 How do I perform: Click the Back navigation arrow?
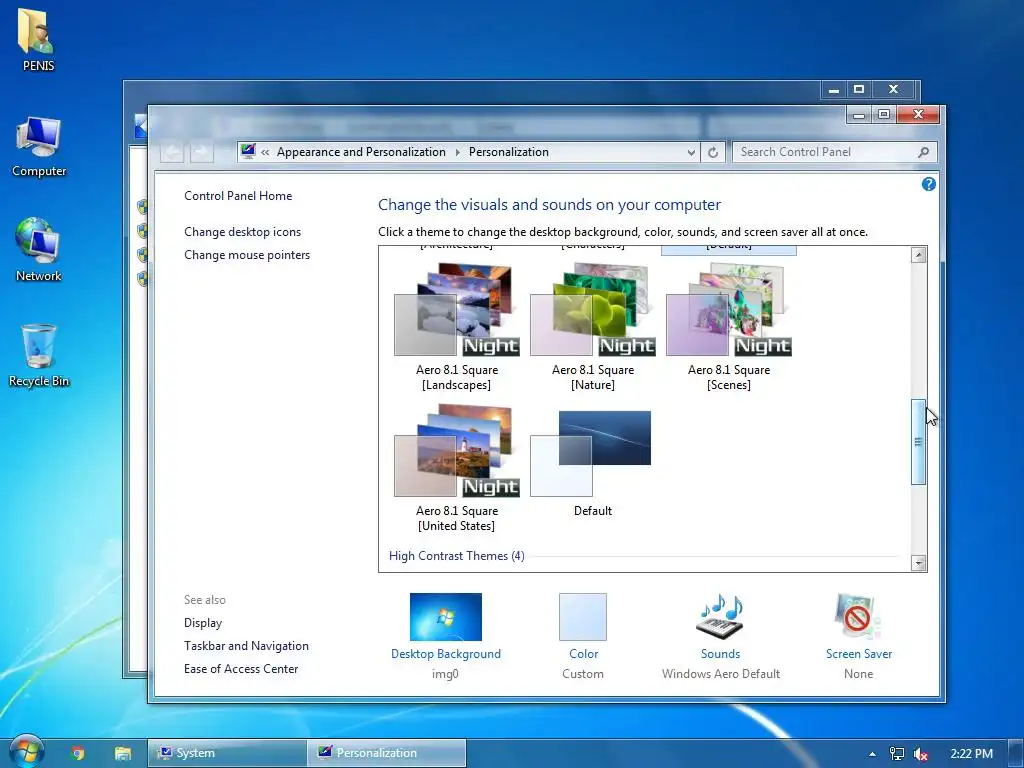click(172, 152)
